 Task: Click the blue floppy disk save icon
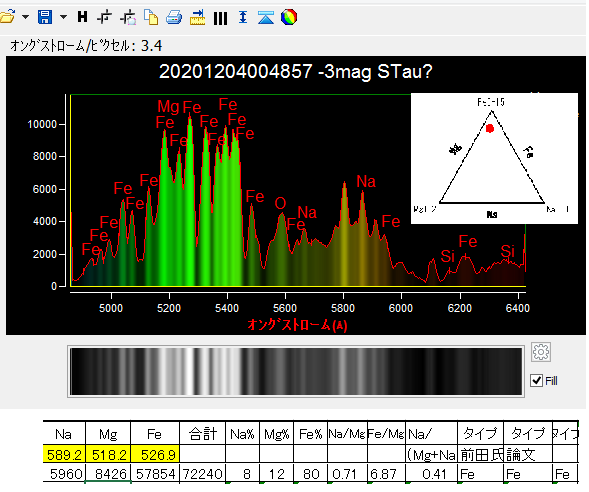pyautogui.click(x=45, y=17)
